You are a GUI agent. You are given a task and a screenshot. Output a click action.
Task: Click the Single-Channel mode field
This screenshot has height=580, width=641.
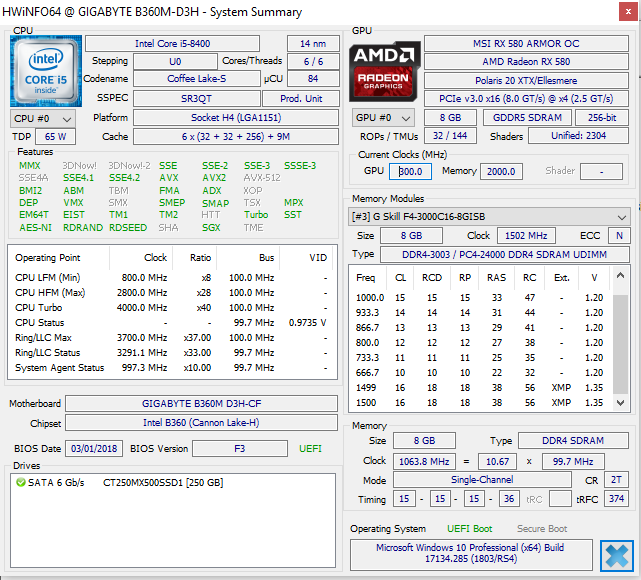coord(482,479)
